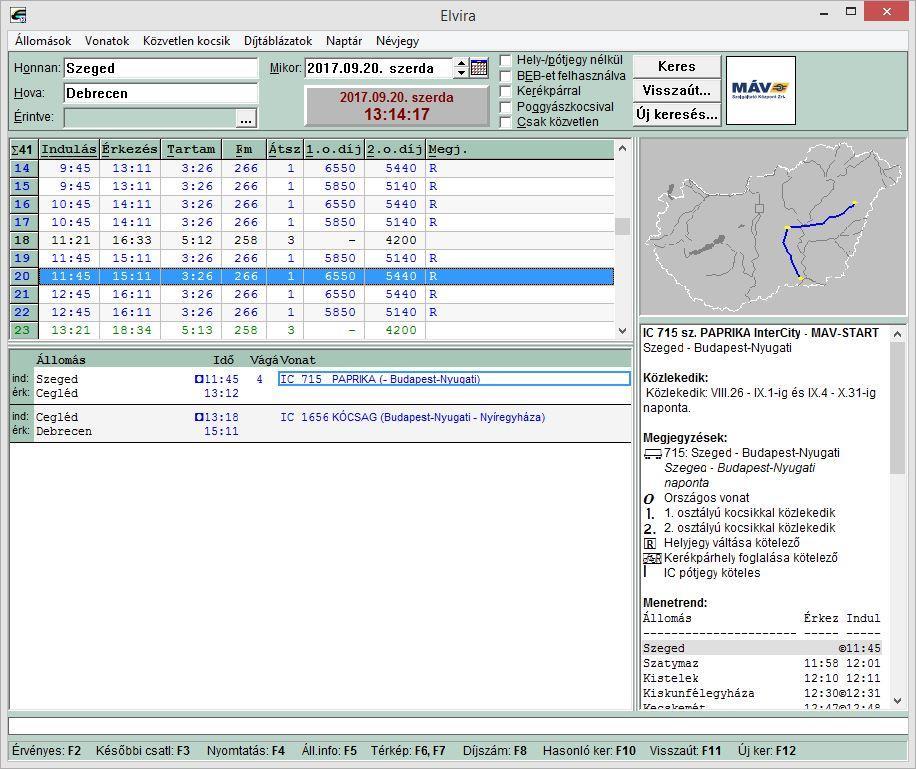Click the bicycle reservation symbol in notes

(652, 558)
